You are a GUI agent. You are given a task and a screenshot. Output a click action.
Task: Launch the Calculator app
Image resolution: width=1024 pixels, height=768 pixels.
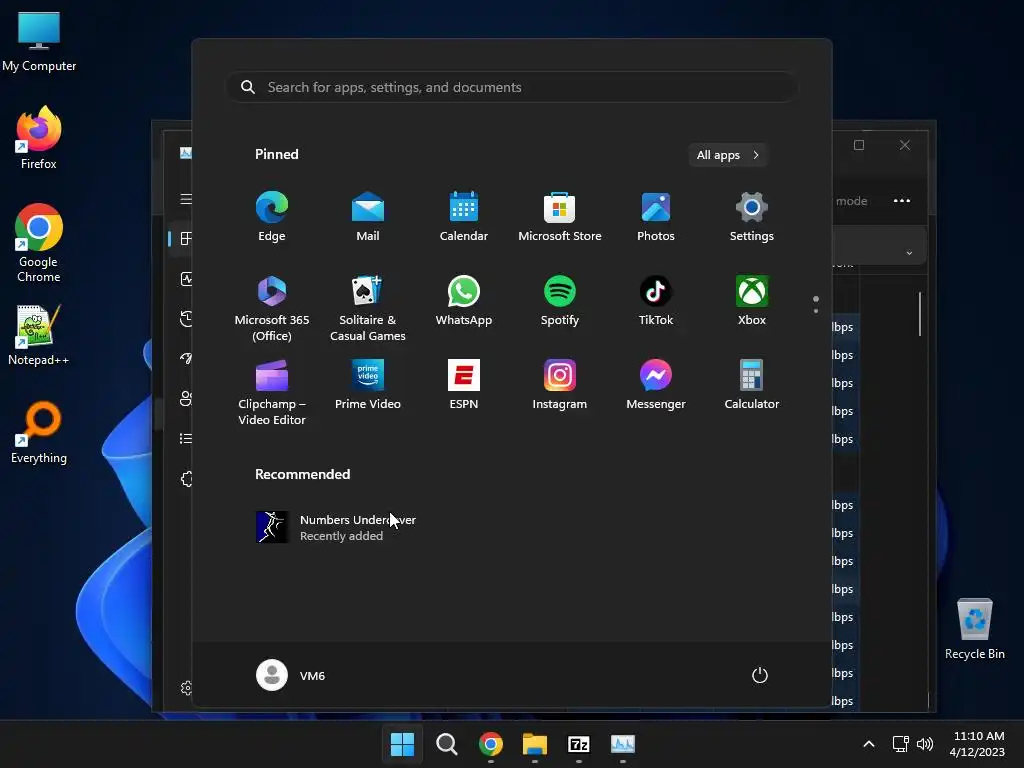pyautogui.click(x=752, y=385)
